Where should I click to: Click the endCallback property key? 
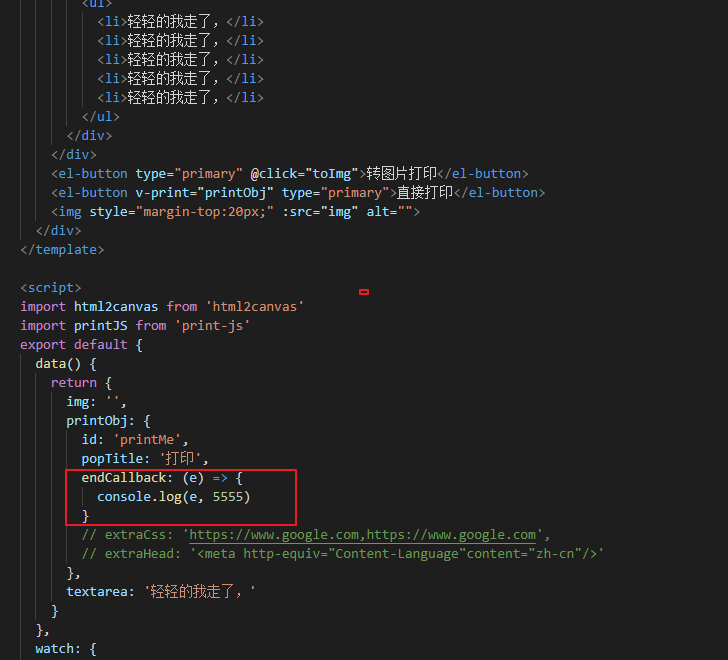point(124,478)
